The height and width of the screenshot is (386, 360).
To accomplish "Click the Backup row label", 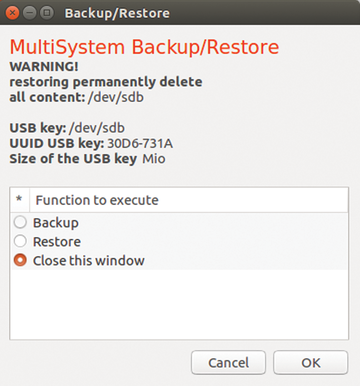I will point(56,223).
